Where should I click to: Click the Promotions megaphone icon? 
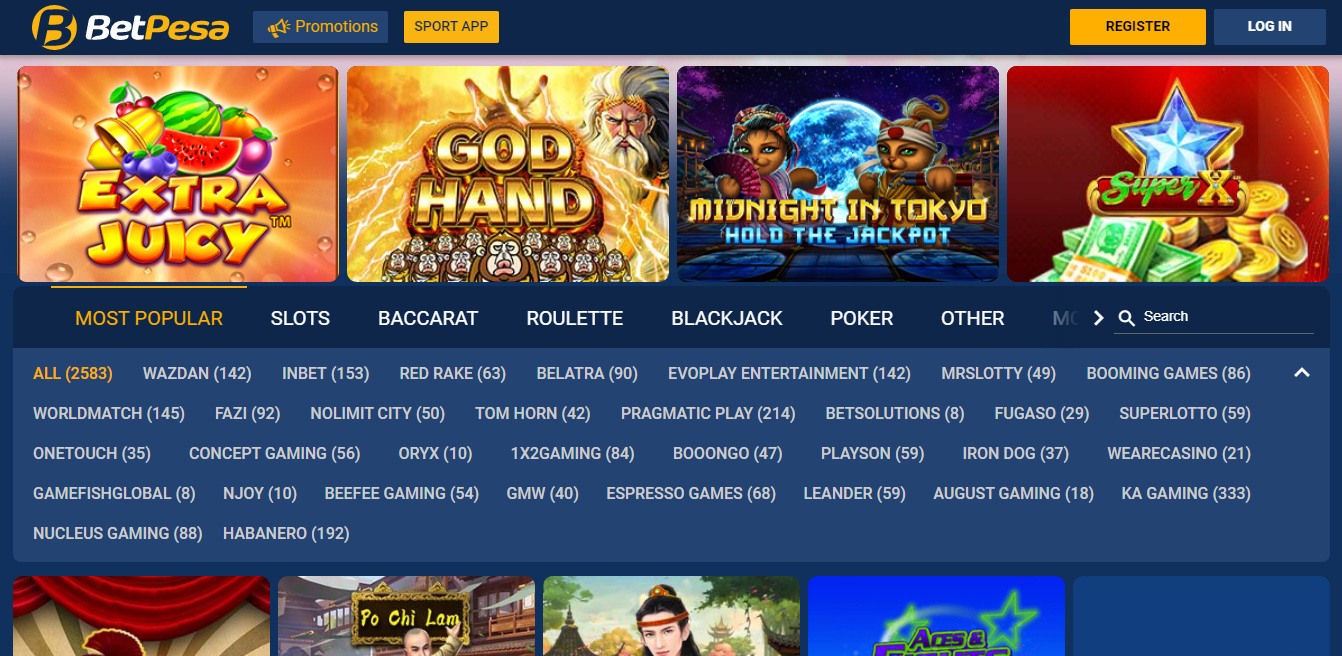(278, 27)
